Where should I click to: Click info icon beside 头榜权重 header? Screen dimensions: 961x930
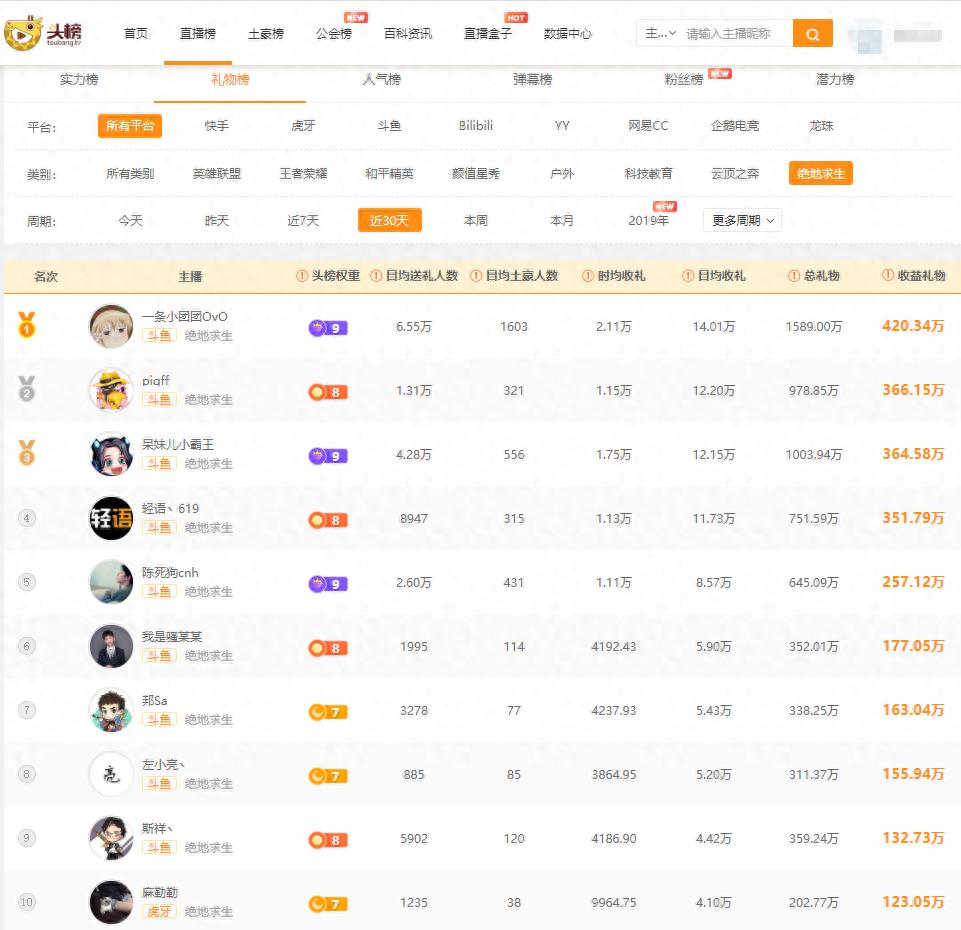tap(302, 276)
